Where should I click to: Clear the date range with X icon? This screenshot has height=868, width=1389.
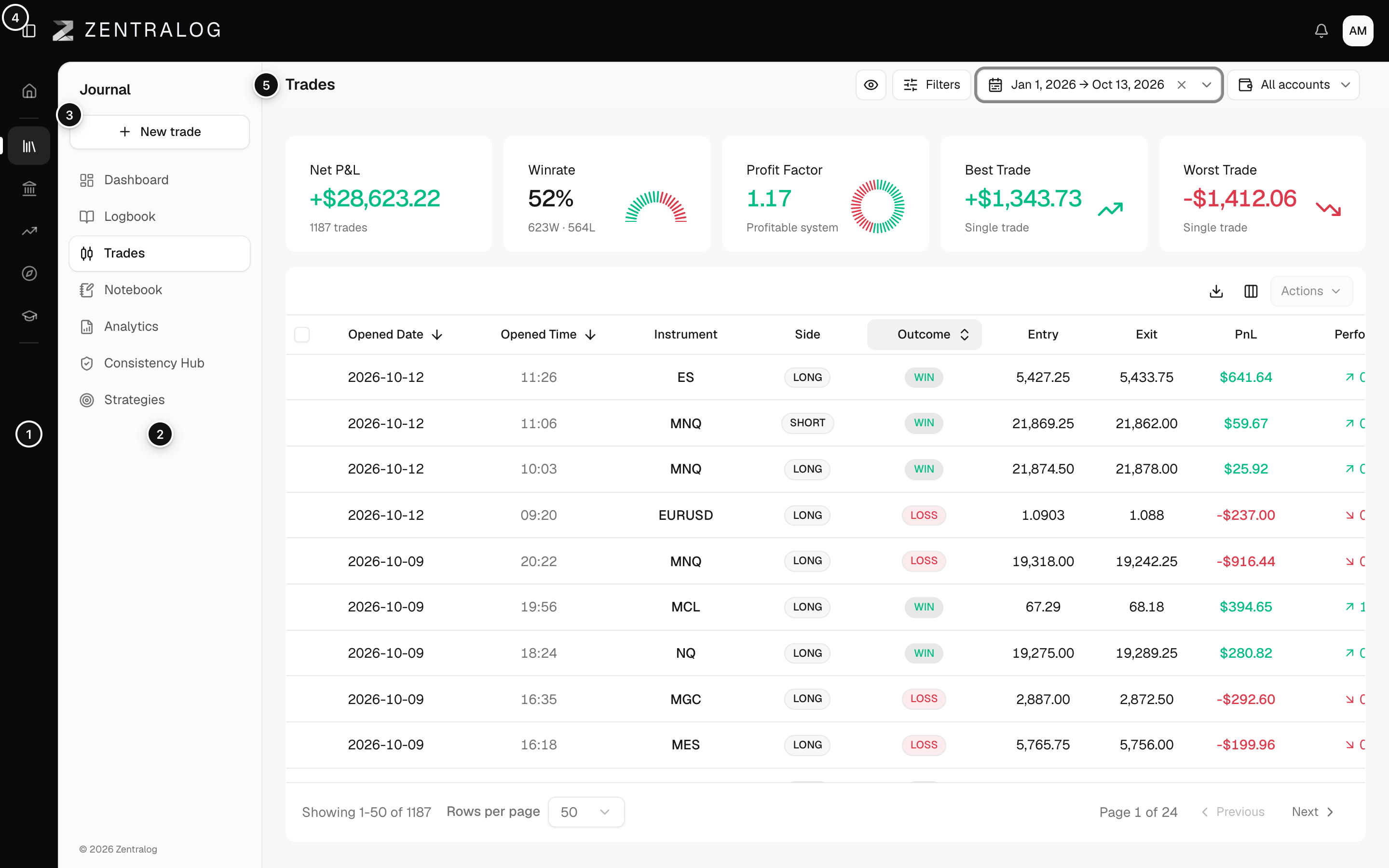(1181, 85)
